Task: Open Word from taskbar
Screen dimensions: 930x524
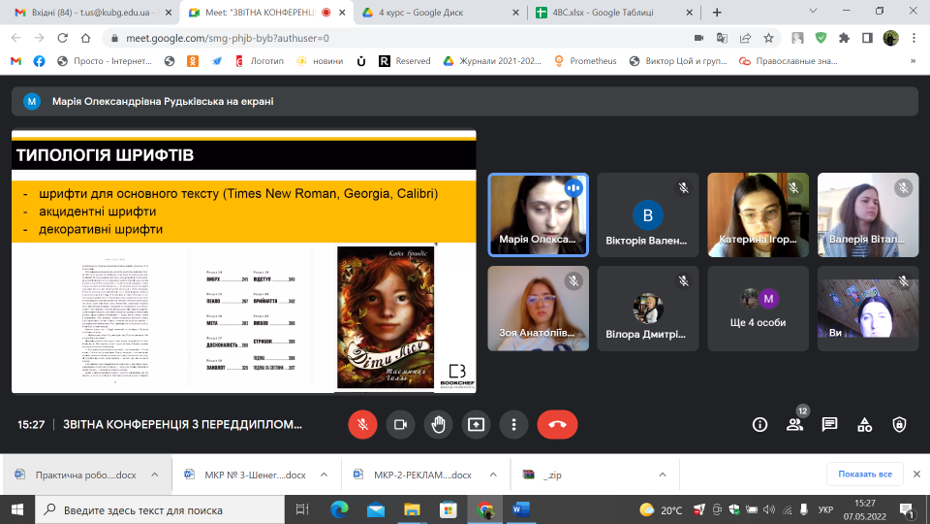Action: click(521, 510)
